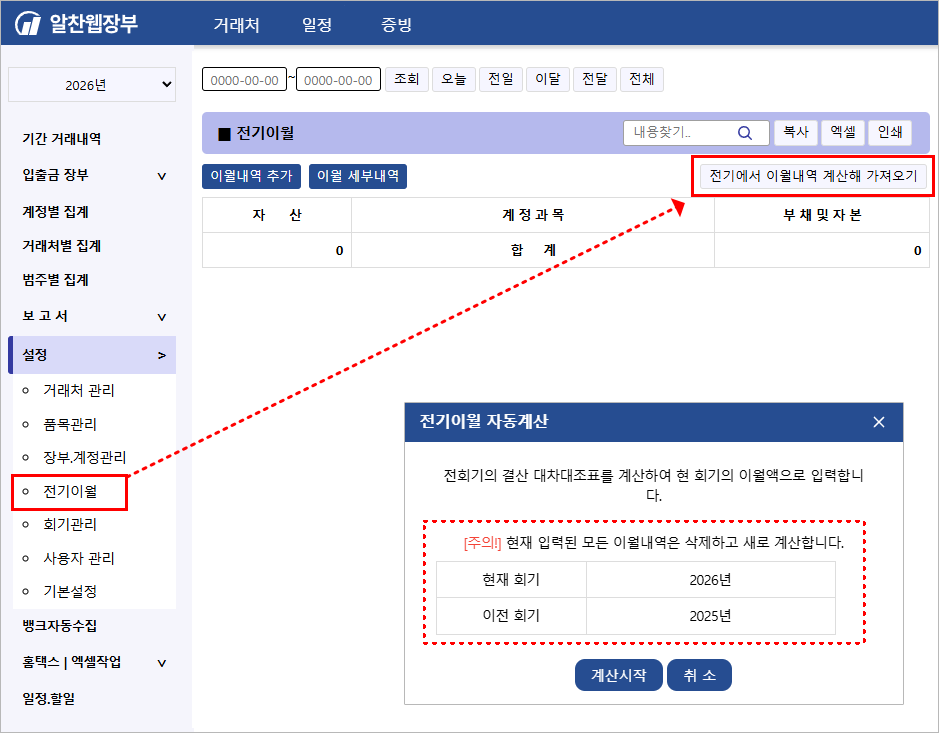Select 전기이월 submenu

coord(70,492)
